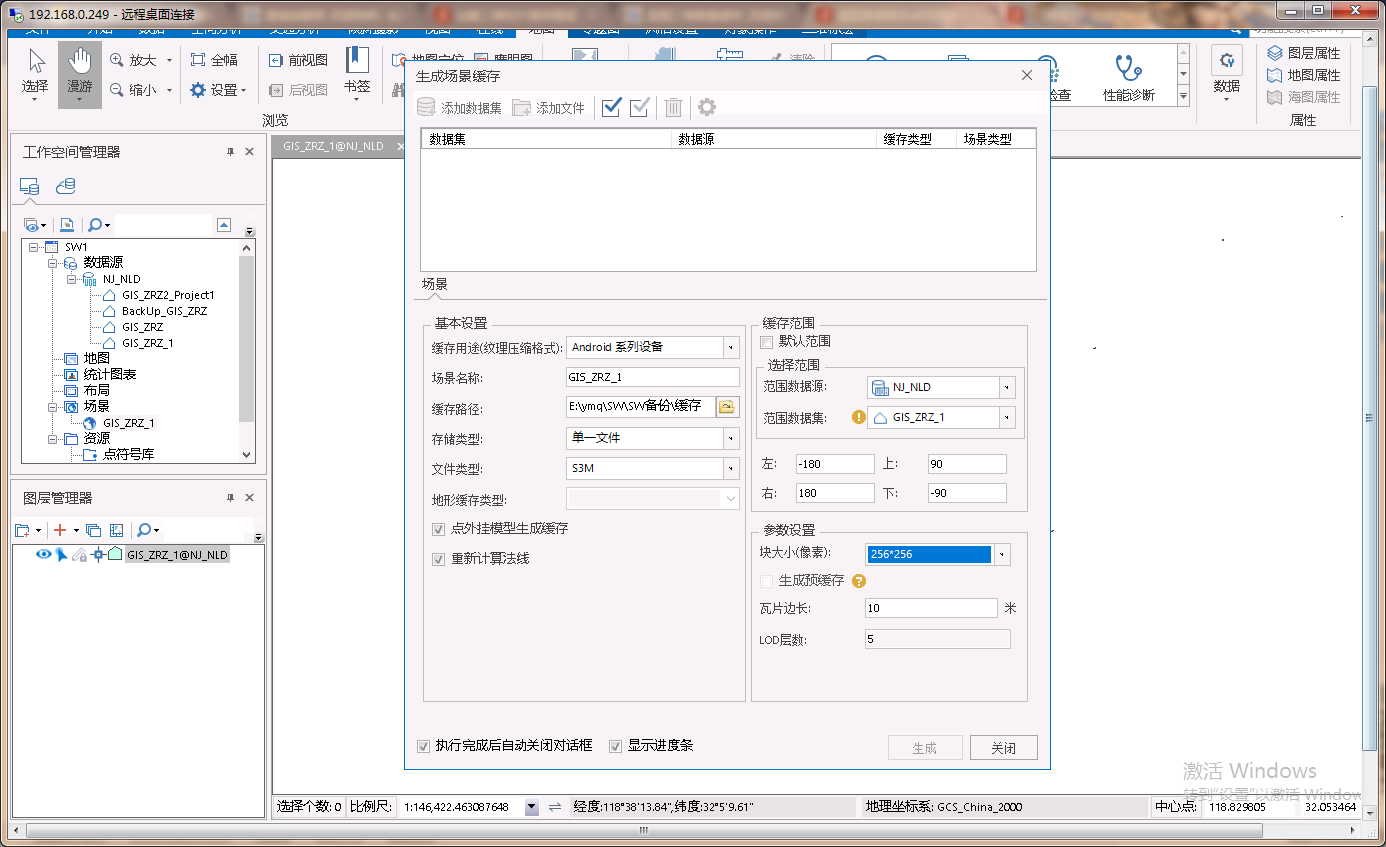
Task: Click the select-all checkmark icon in dialog toolbar
Action: 612,107
